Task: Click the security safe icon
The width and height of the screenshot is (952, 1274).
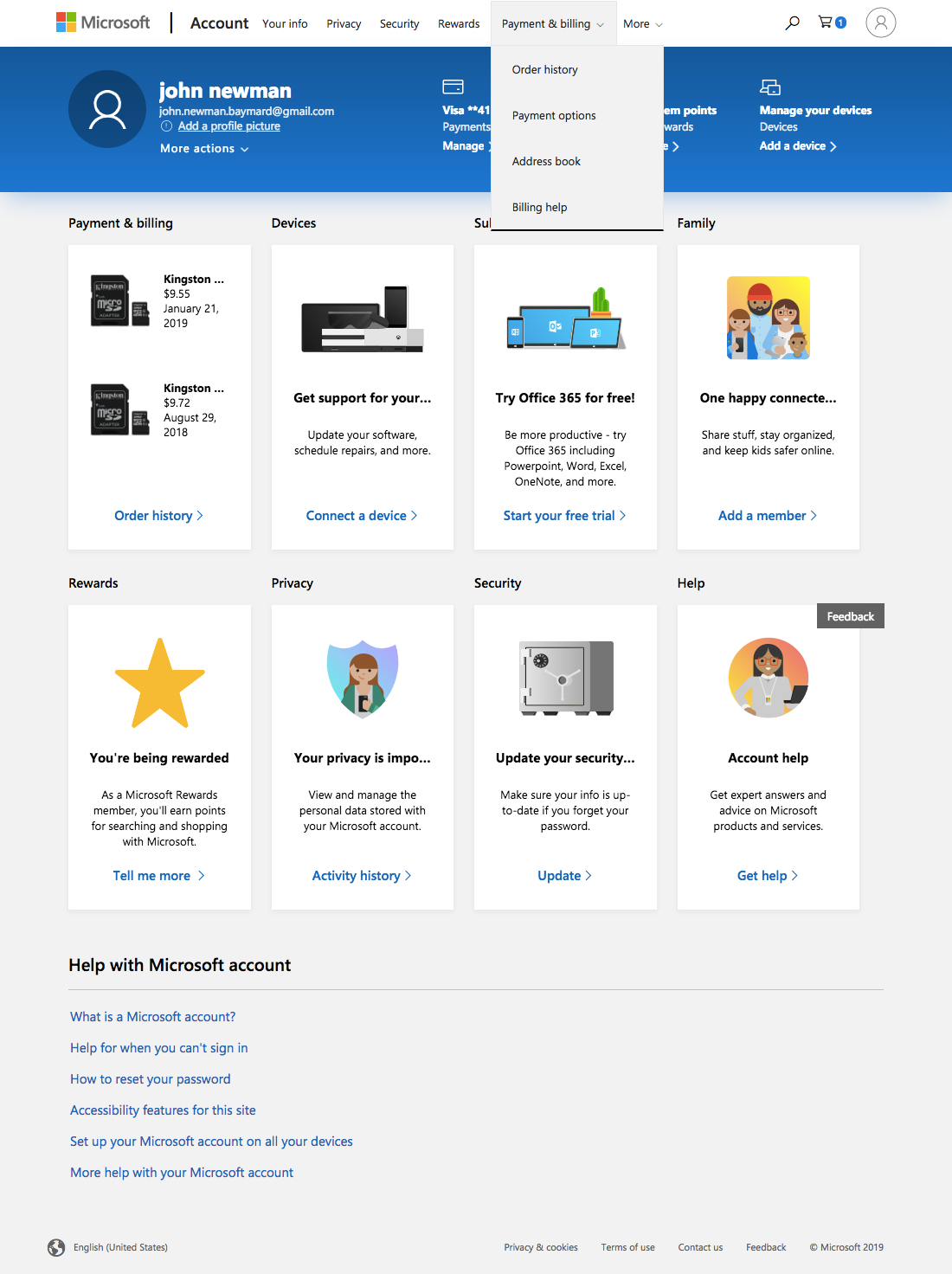Action: 564,679
